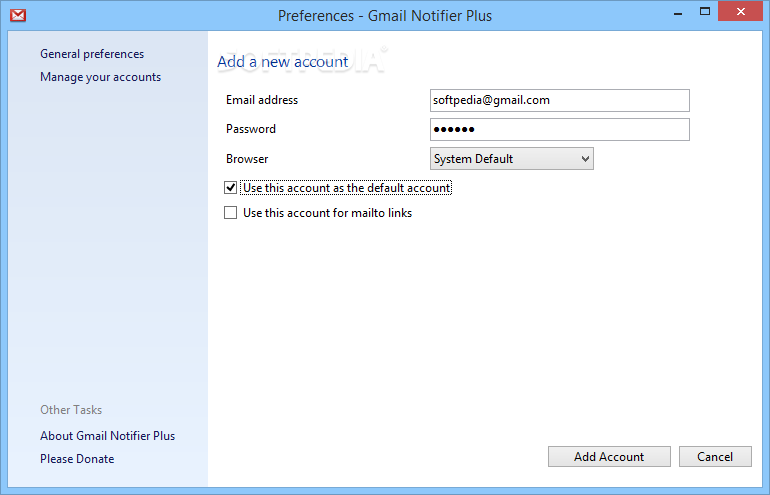This screenshot has width=770, height=495.
Task: Open General preferences section
Action: click(x=92, y=54)
